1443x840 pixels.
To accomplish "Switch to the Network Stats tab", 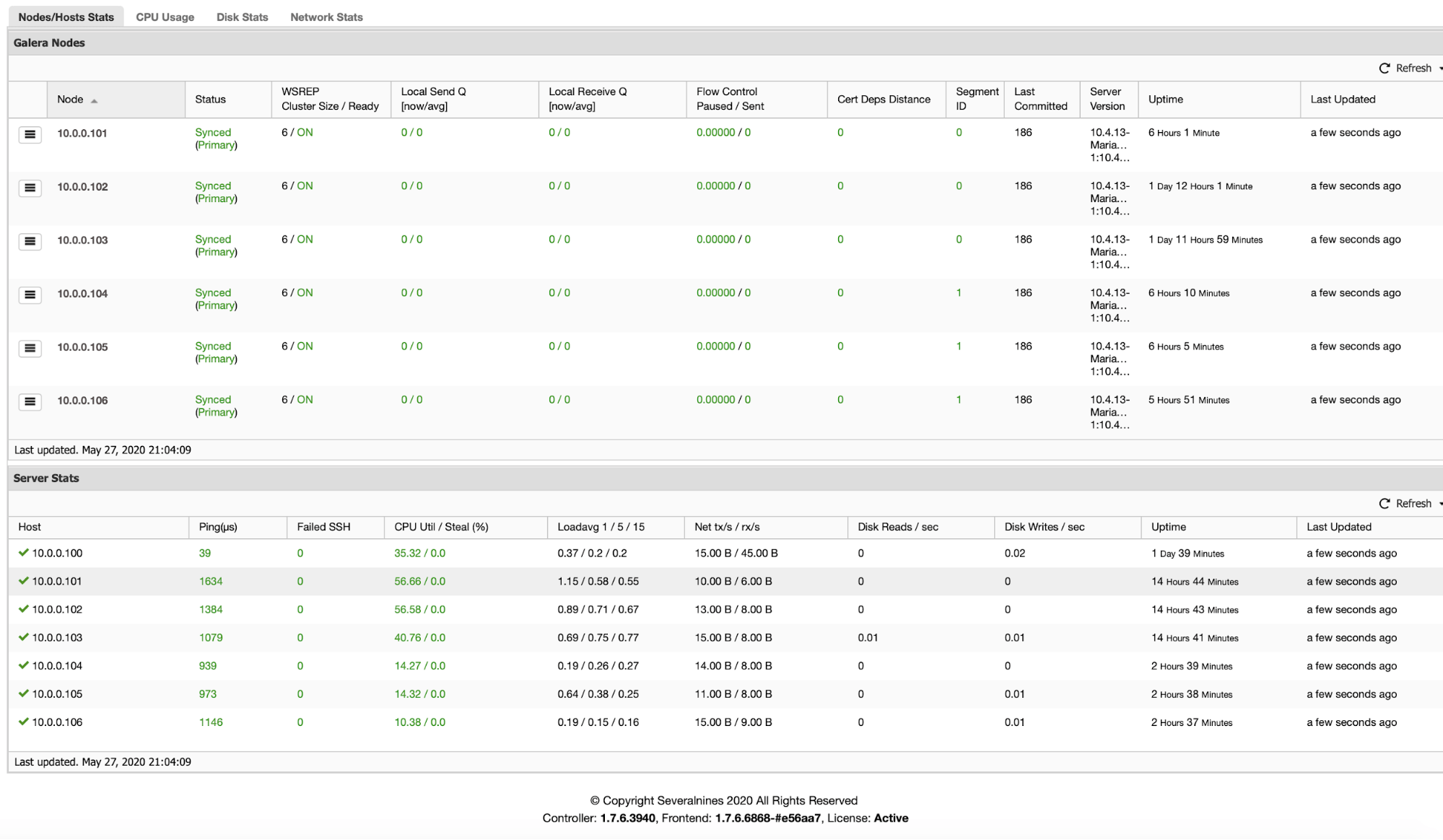I will click(x=326, y=17).
